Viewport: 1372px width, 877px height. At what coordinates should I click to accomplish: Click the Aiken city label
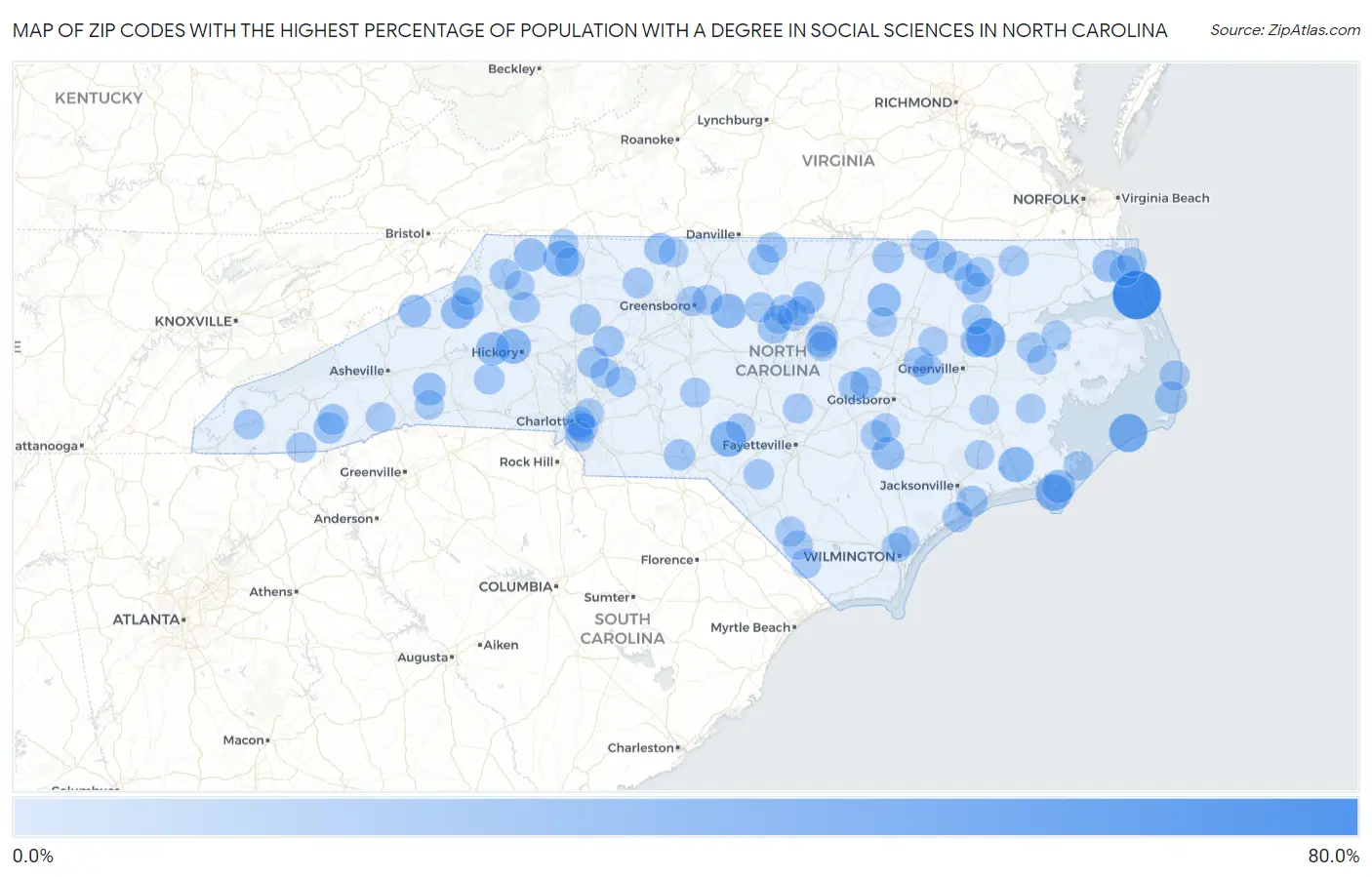point(501,645)
